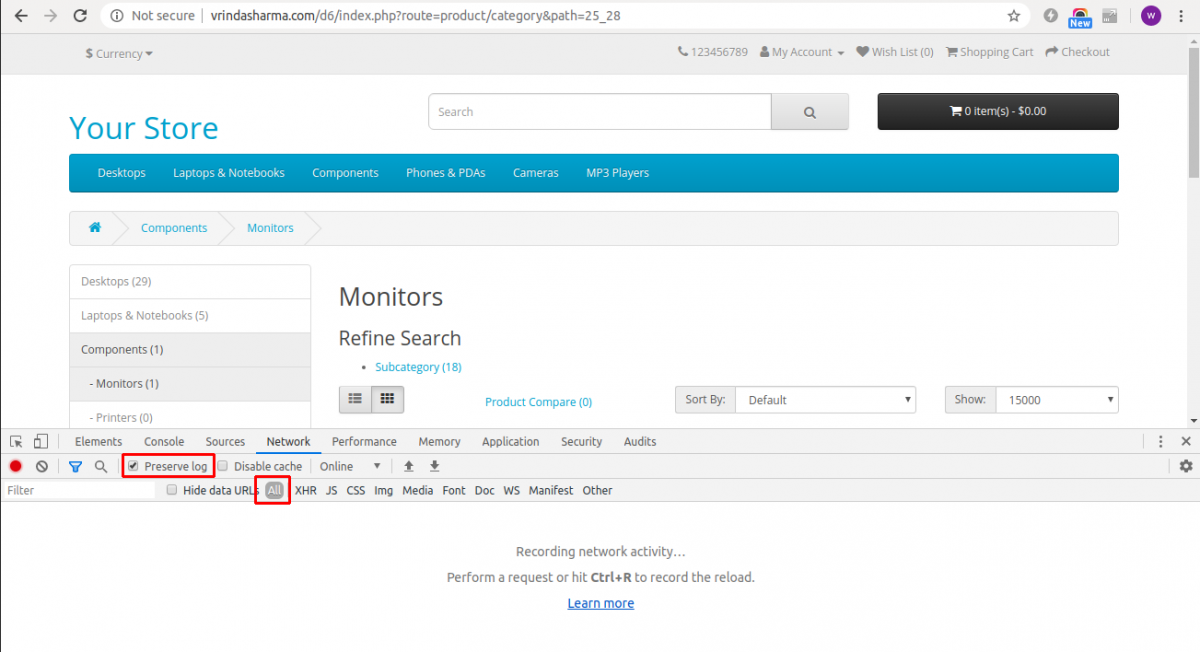Clear the network log with the circle-slash icon
Image resolution: width=1200 pixels, height=652 pixels.
click(41, 466)
